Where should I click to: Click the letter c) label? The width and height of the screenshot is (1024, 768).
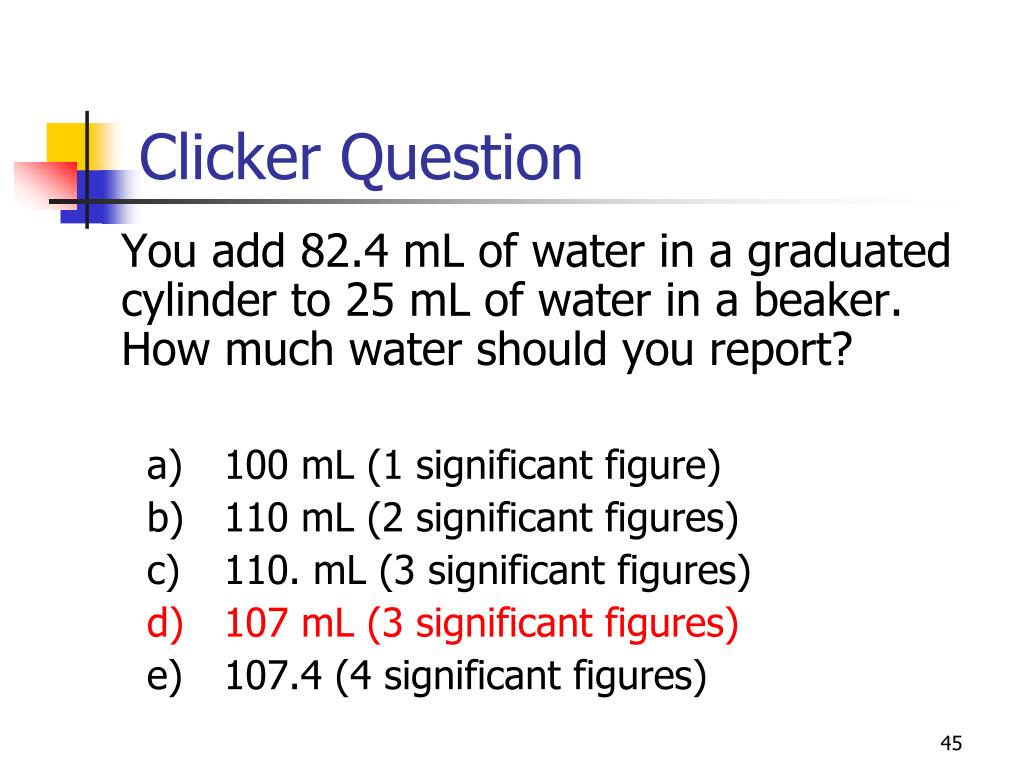[163, 572]
